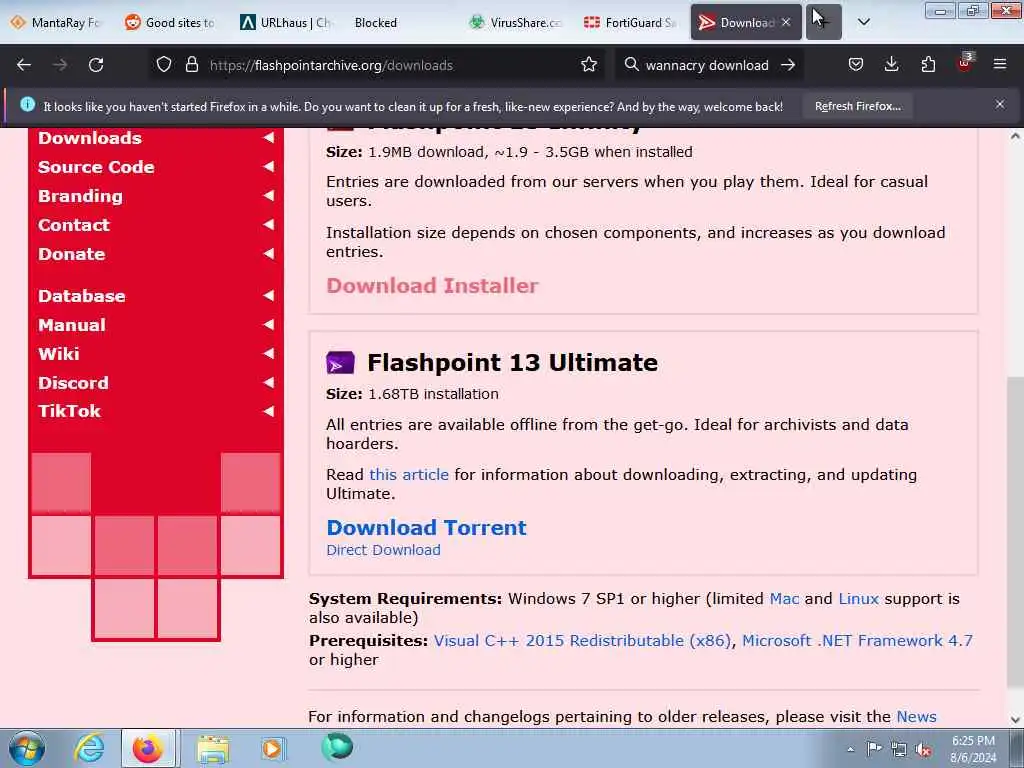The height and width of the screenshot is (768, 1024).
Task: Click the Flashpoint 13 Ultimate logo icon
Action: tap(340, 362)
